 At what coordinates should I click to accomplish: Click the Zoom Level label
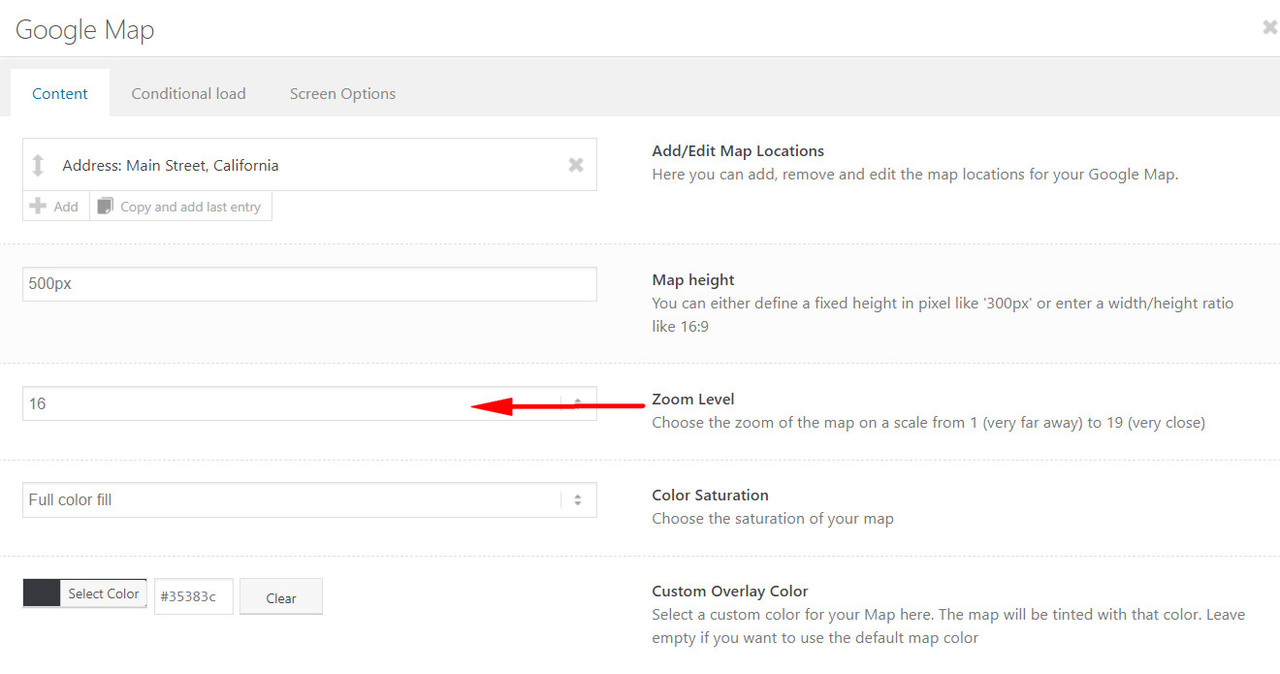693,399
